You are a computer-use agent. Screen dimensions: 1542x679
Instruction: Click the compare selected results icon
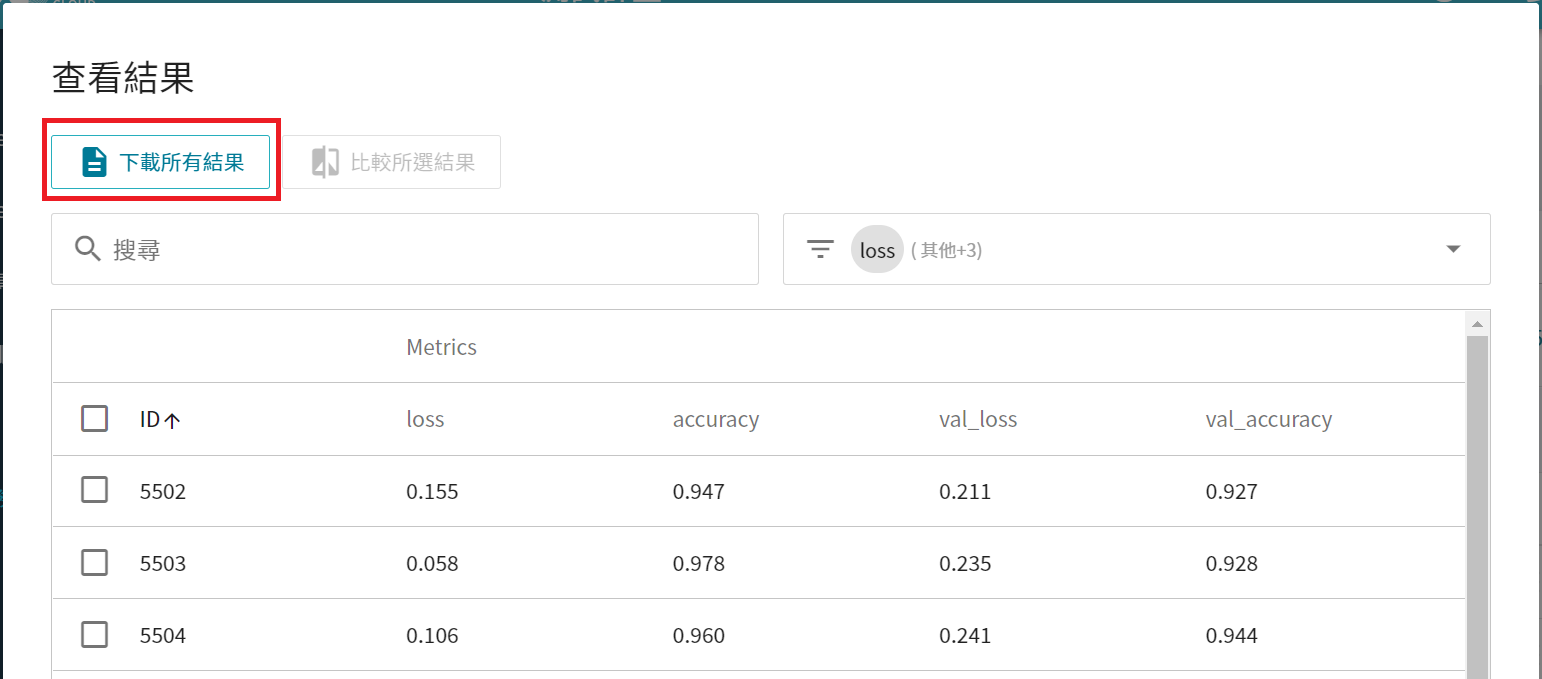325,162
